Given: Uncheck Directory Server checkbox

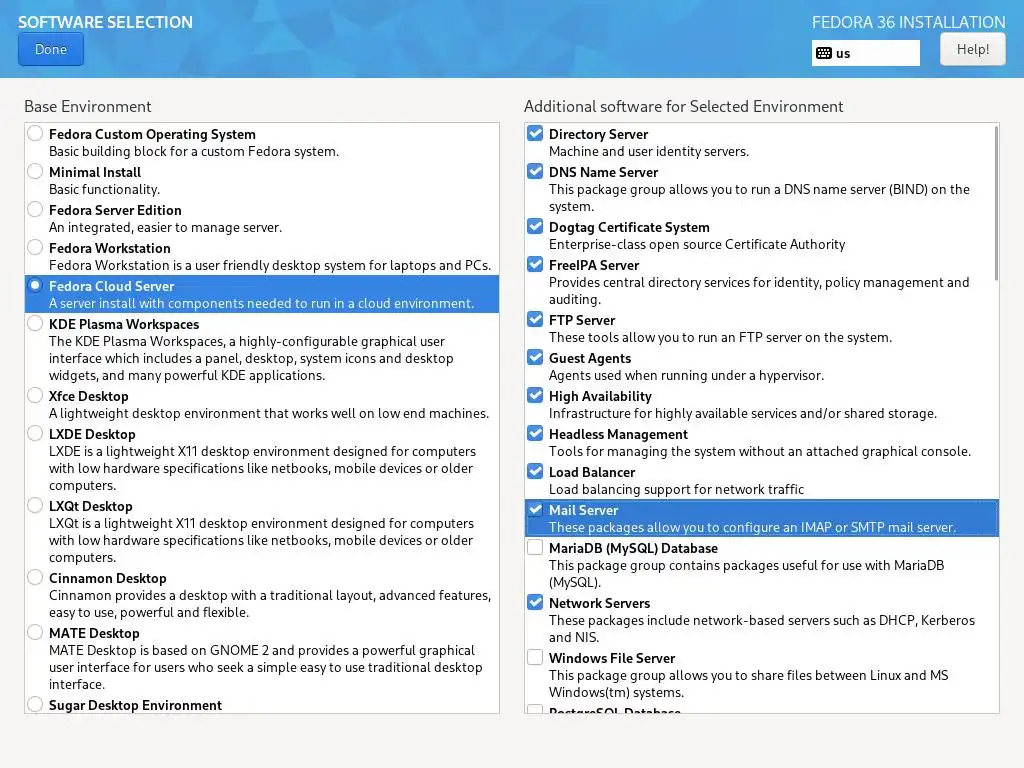Looking at the screenshot, I should point(535,133).
